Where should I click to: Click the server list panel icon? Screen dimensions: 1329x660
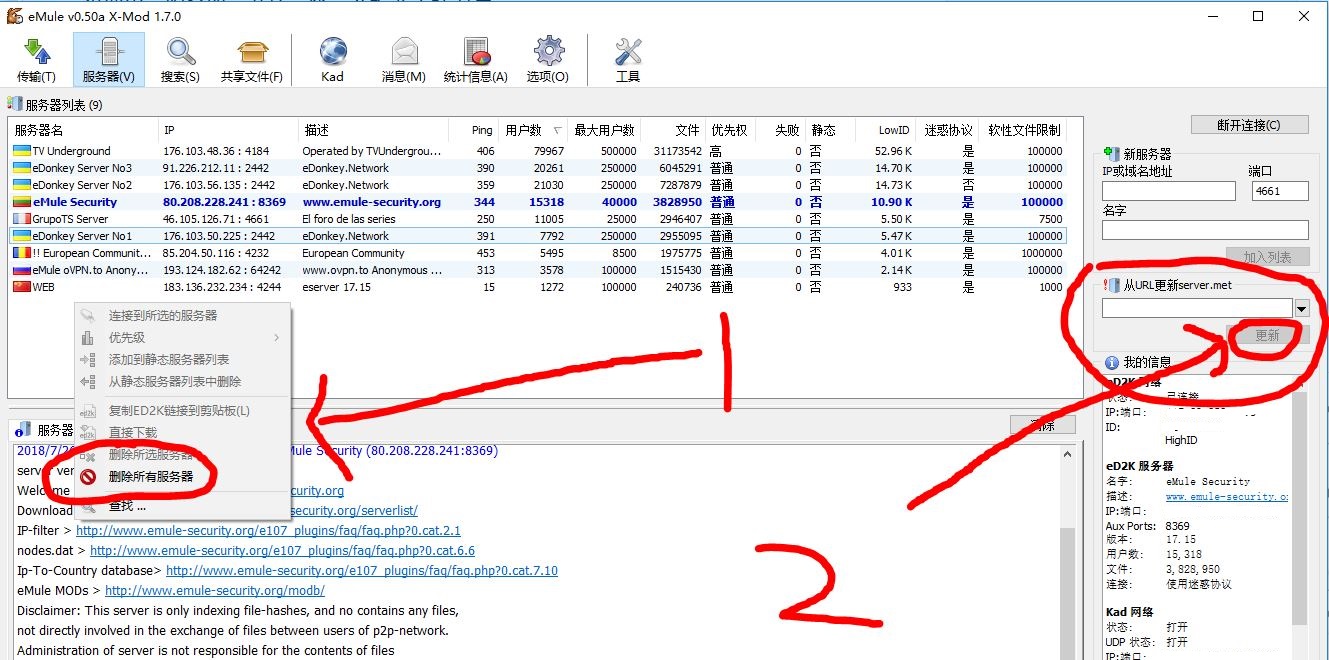(x=15, y=104)
